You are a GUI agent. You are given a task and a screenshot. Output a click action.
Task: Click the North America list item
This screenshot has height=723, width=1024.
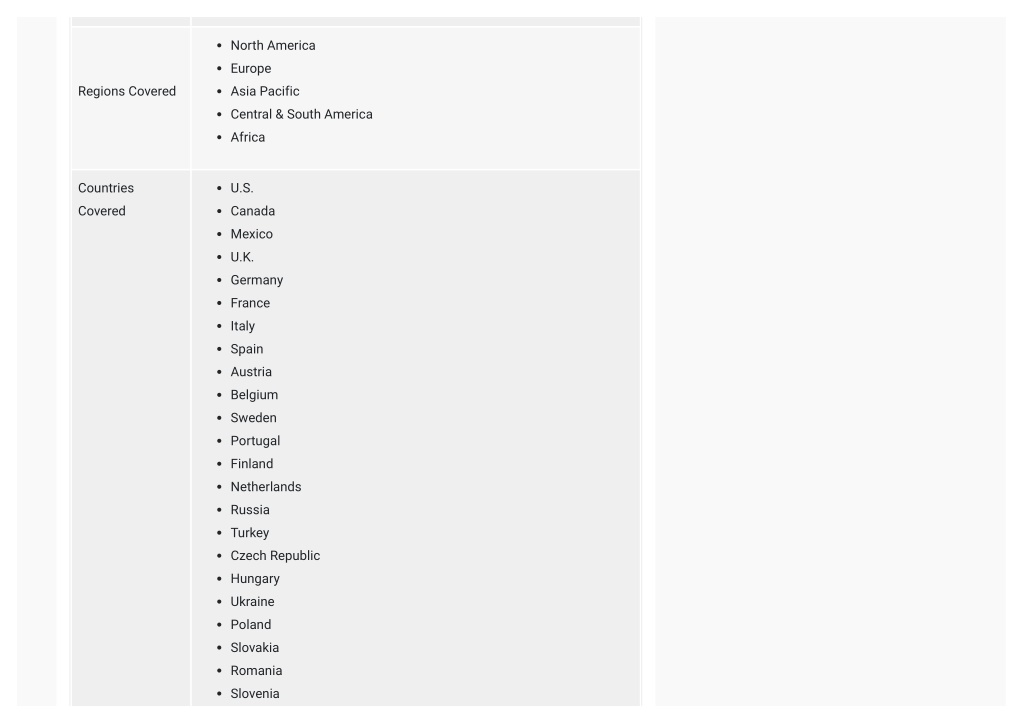point(272,46)
